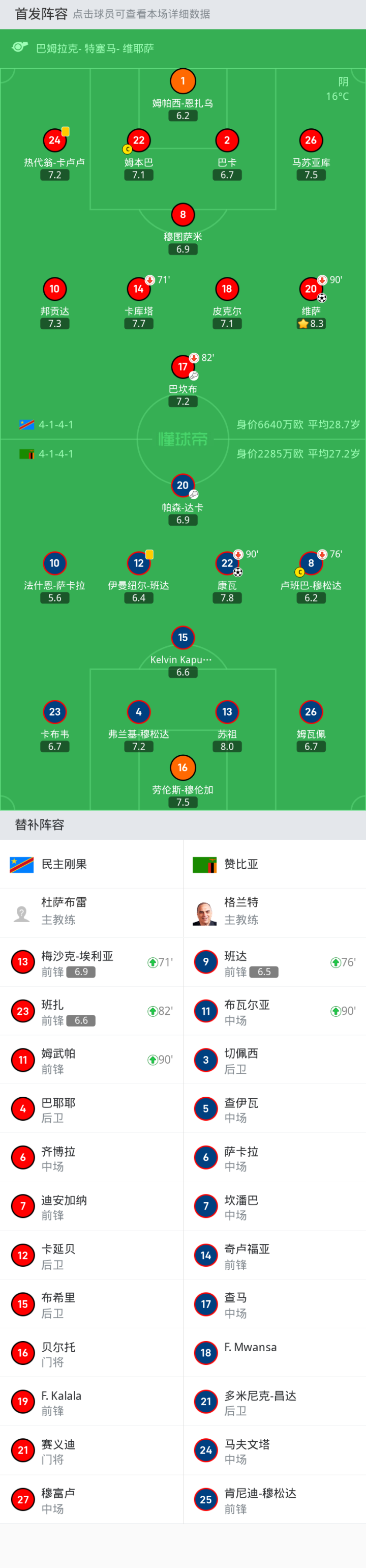Select defender 13 苏祖 rated 8.0
The height and width of the screenshot is (1568, 366).
227,712
